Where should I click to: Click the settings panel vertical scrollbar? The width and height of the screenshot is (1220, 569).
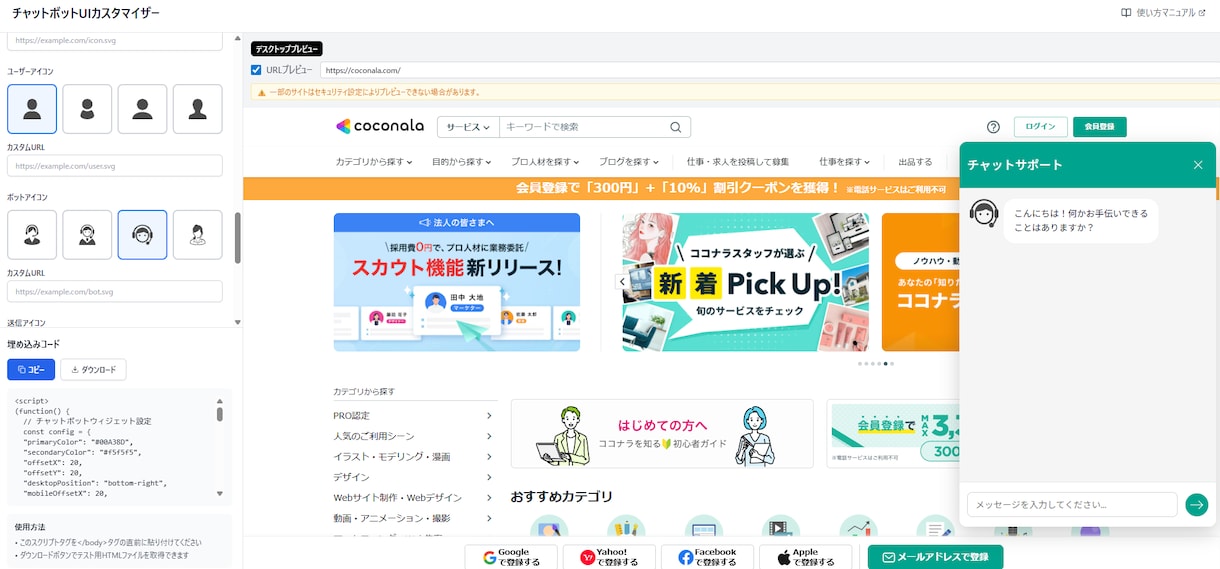(237, 238)
